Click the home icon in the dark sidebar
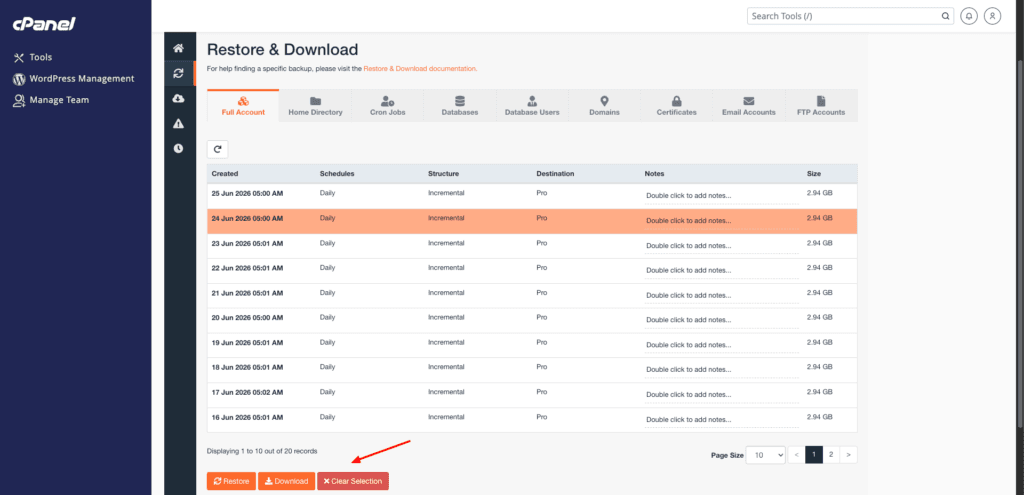This screenshot has height=495, width=1024. pyautogui.click(x=178, y=48)
